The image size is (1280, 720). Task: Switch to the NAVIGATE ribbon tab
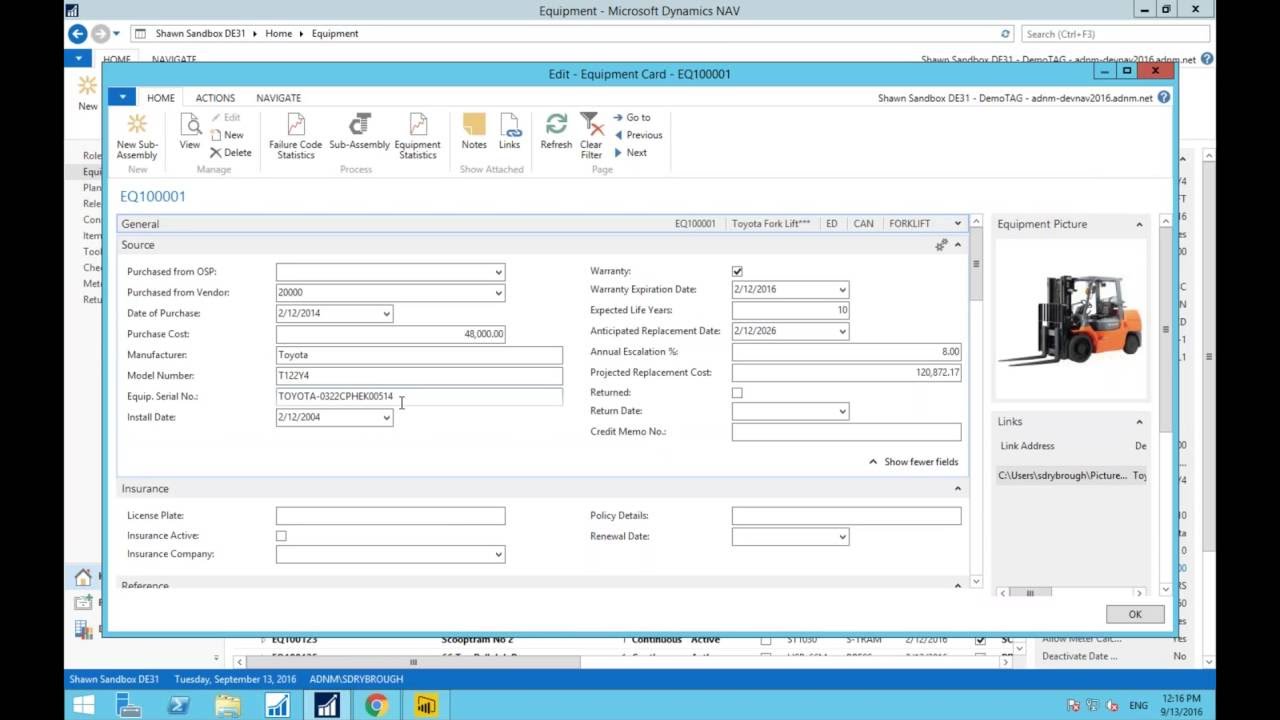click(278, 98)
